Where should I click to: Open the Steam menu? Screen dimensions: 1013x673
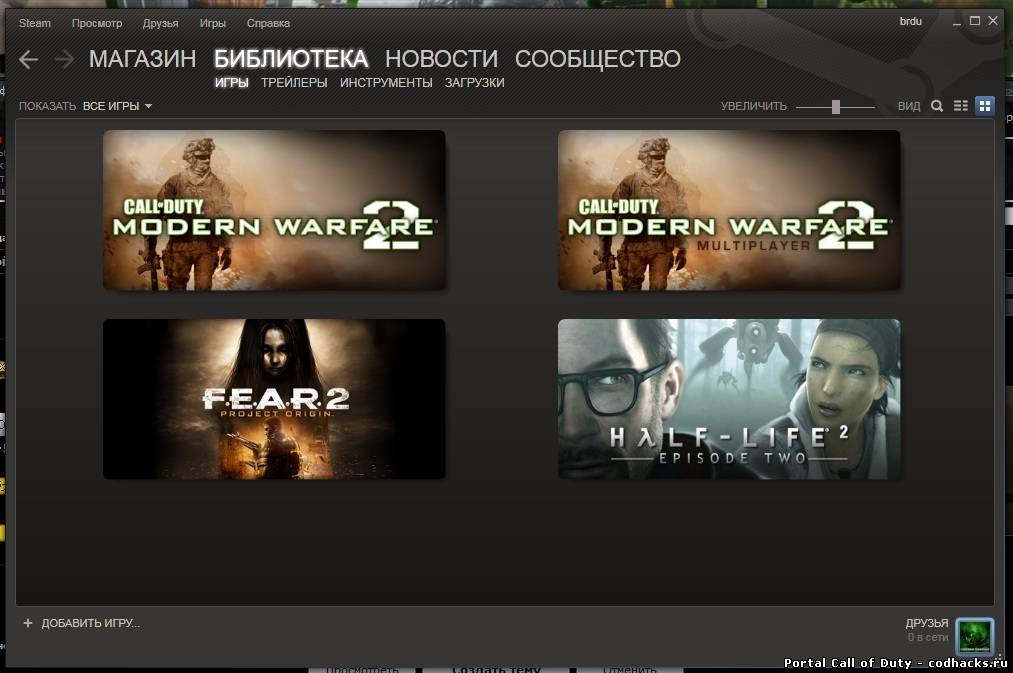[35, 23]
